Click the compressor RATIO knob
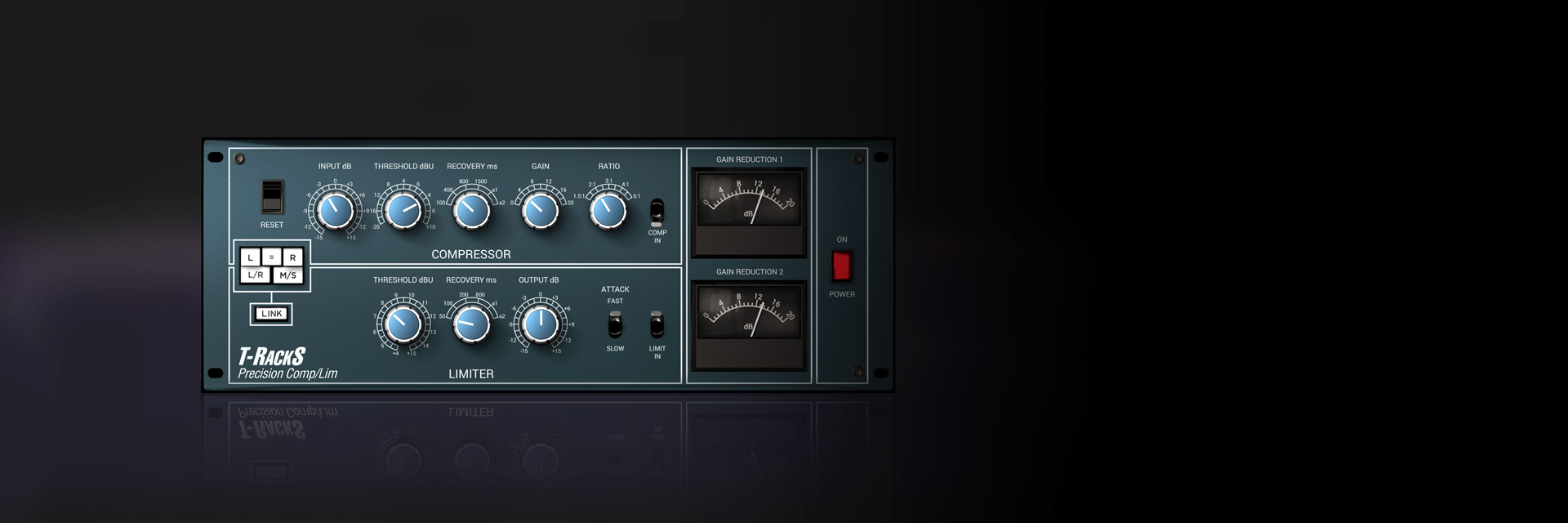Viewport: 1568px width, 523px height. 608,211
